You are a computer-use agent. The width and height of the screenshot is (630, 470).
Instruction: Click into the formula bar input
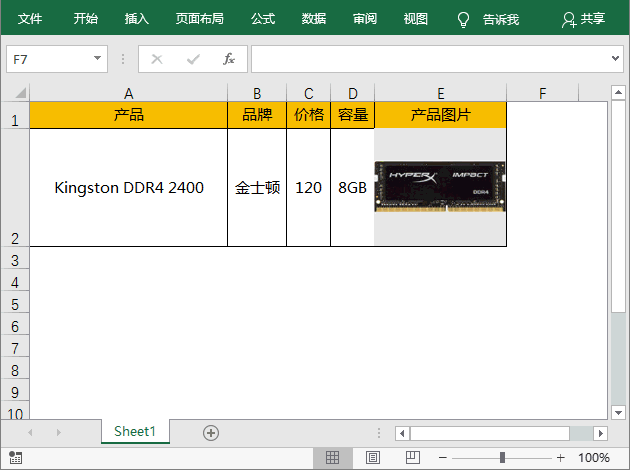pyautogui.click(x=430, y=59)
